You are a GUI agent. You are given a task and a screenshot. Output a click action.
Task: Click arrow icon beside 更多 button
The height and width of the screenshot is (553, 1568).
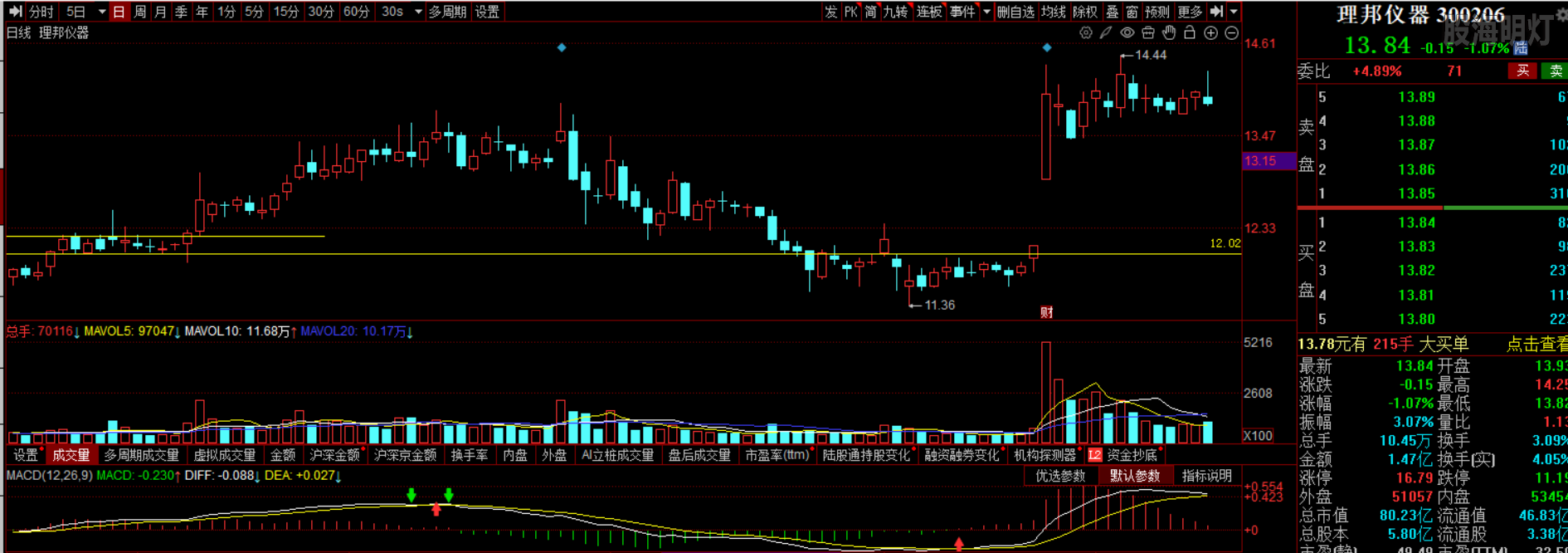(1216, 12)
